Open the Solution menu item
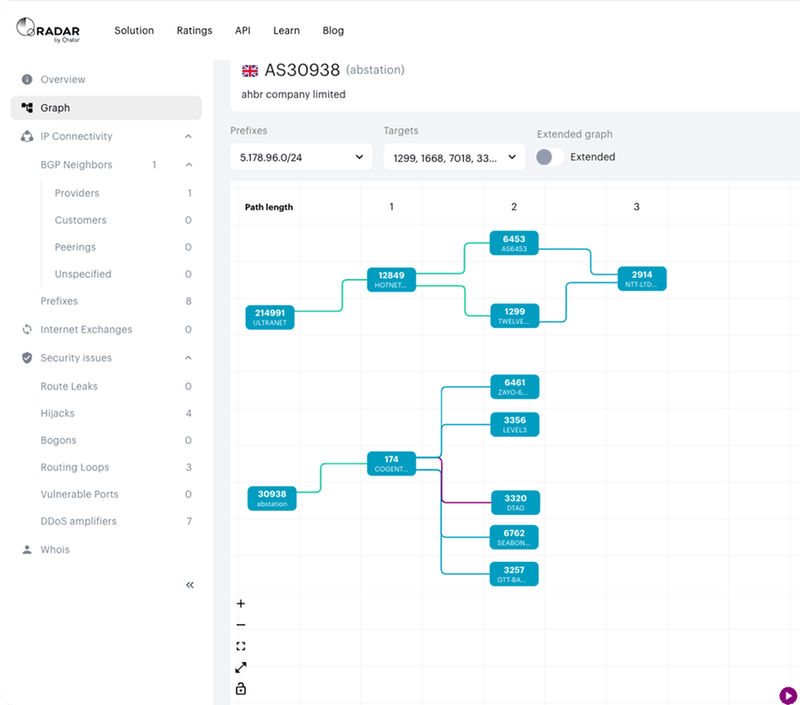 (x=134, y=31)
